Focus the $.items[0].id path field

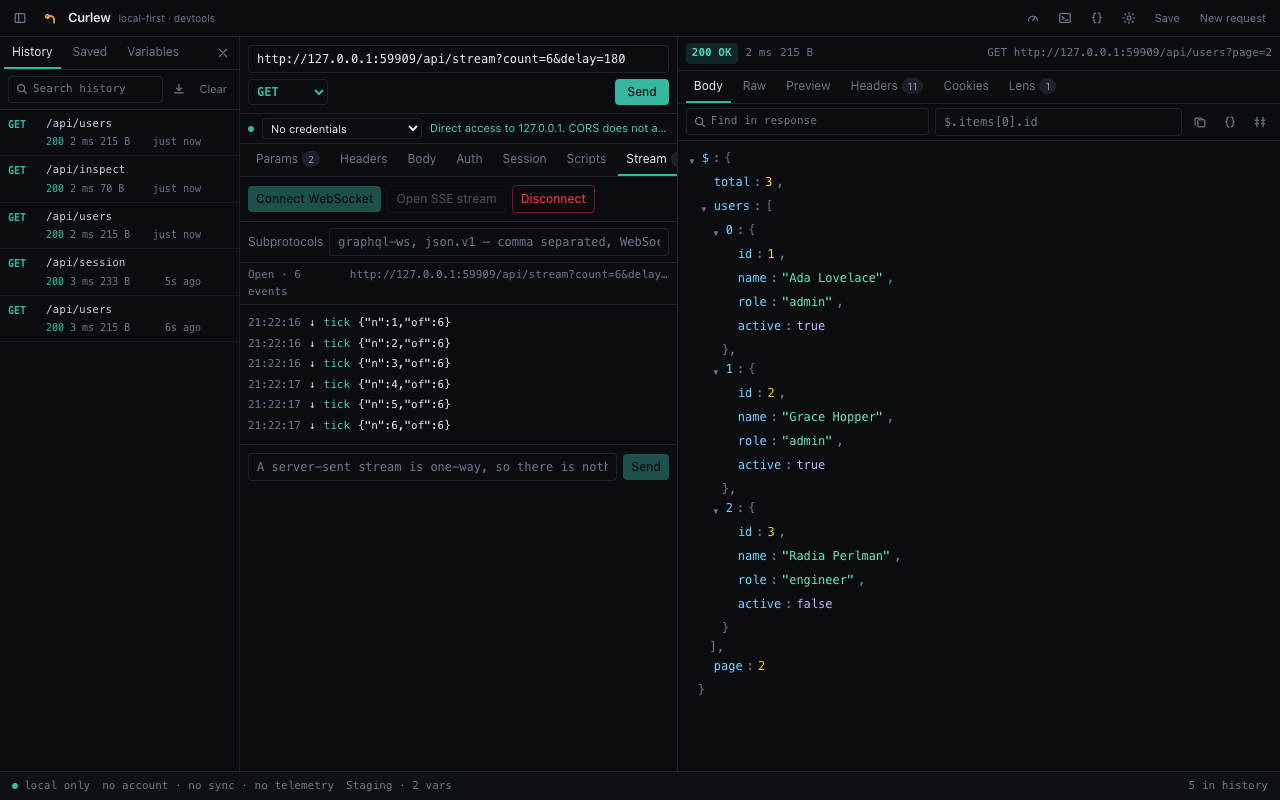(x=1058, y=122)
